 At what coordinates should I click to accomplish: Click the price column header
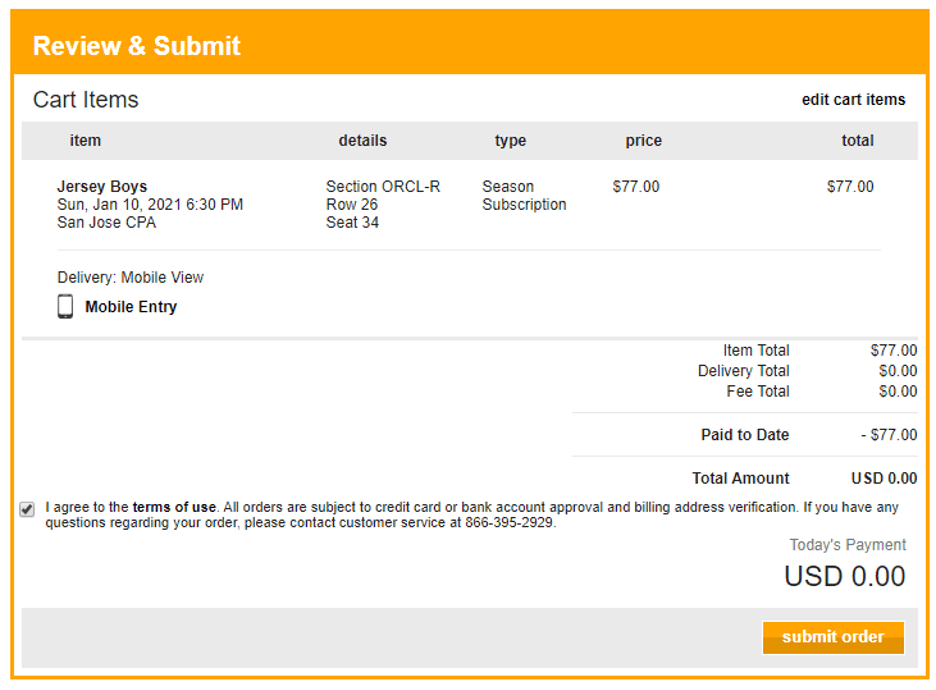point(644,141)
